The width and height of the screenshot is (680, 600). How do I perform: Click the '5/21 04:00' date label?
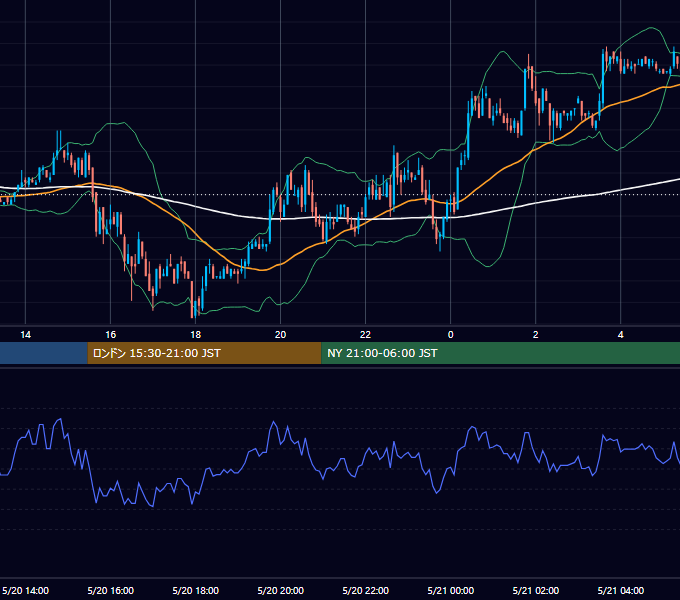tap(621, 590)
